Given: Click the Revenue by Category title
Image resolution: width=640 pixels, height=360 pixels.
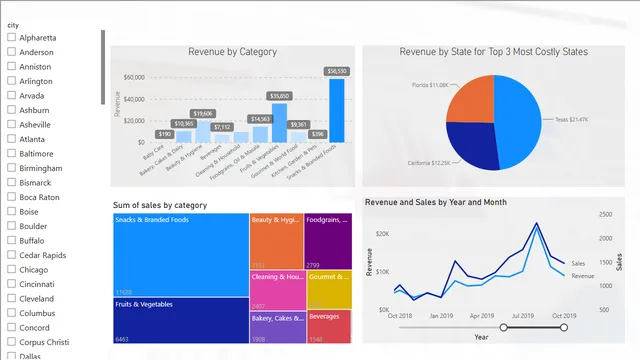Looking at the screenshot, I should click(x=232, y=52).
